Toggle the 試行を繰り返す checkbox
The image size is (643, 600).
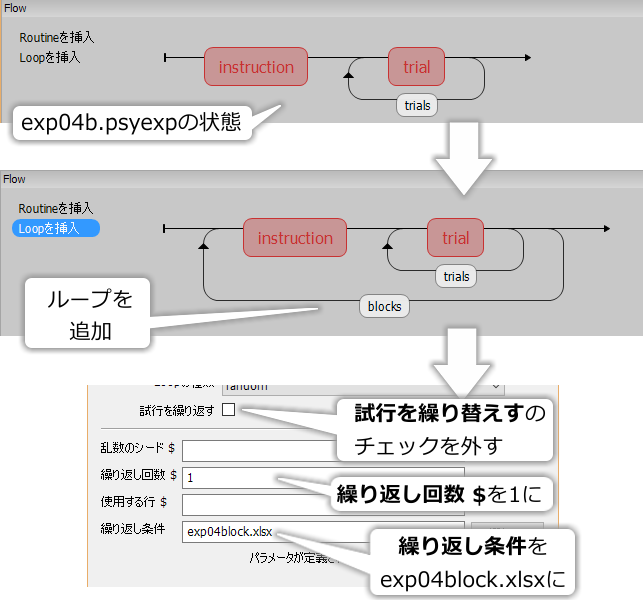[x=228, y=409]
